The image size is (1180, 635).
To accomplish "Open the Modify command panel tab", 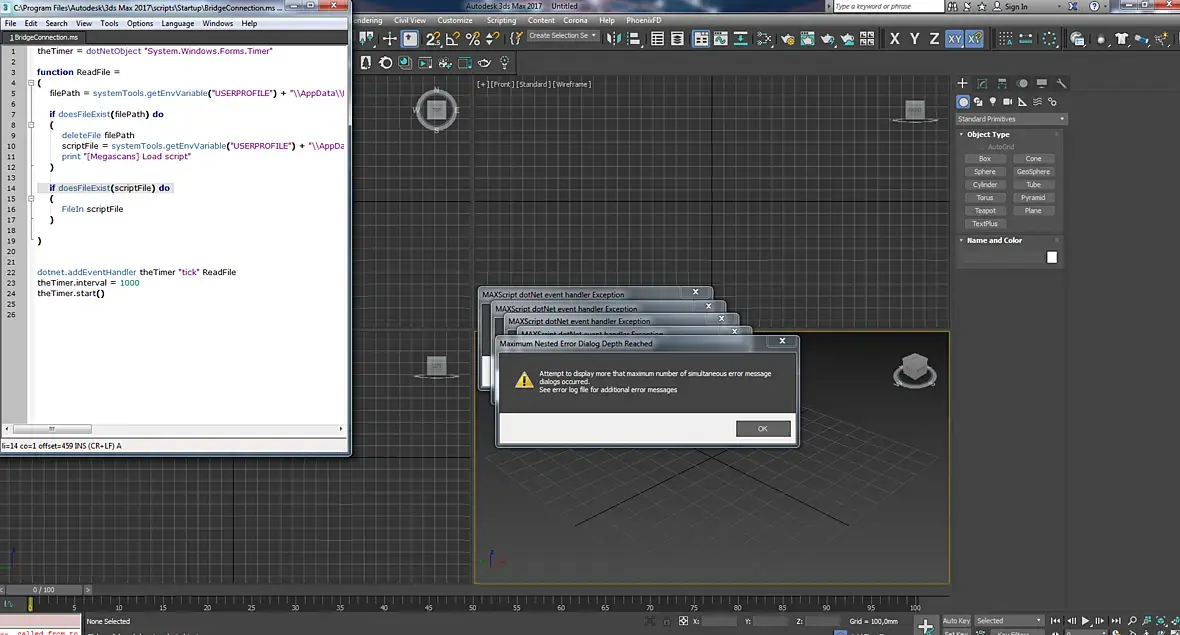I will (983, 84).
